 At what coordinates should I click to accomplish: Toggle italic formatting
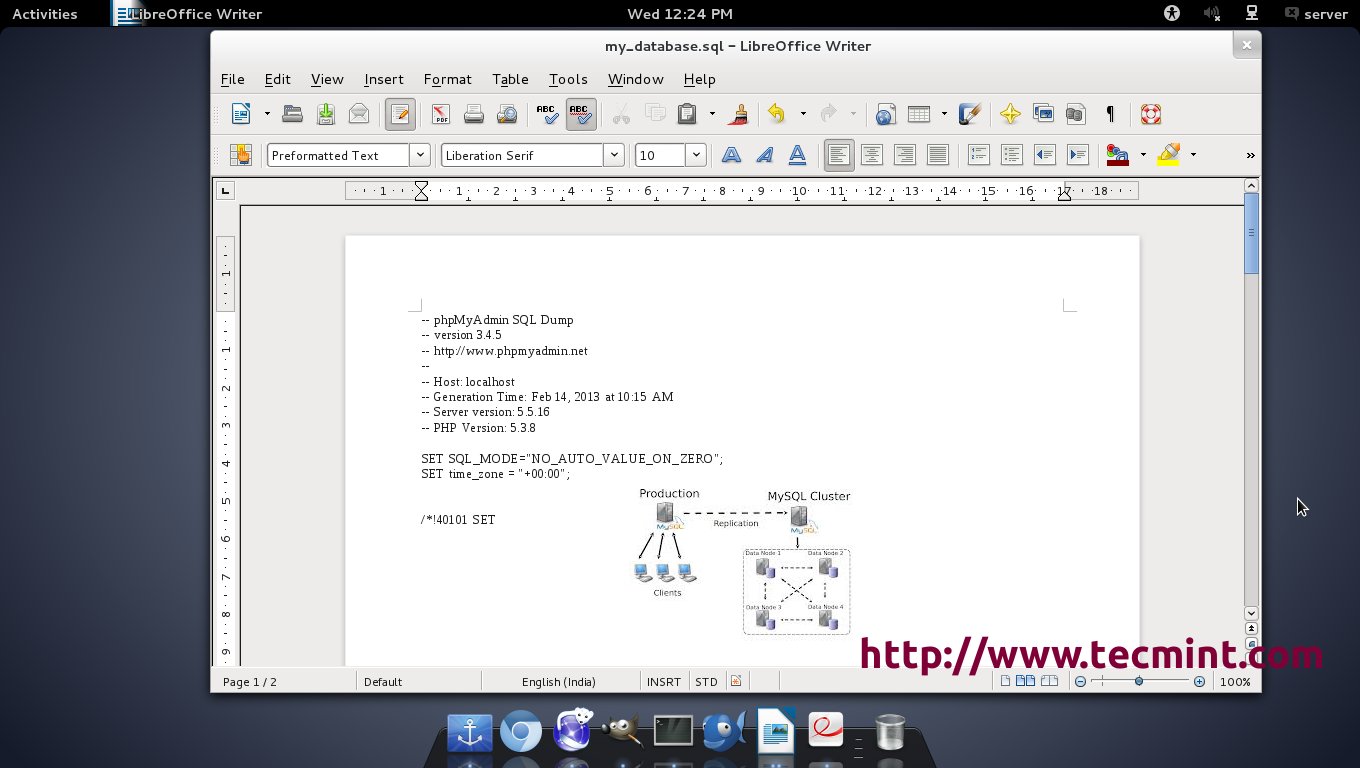[765, 155]
